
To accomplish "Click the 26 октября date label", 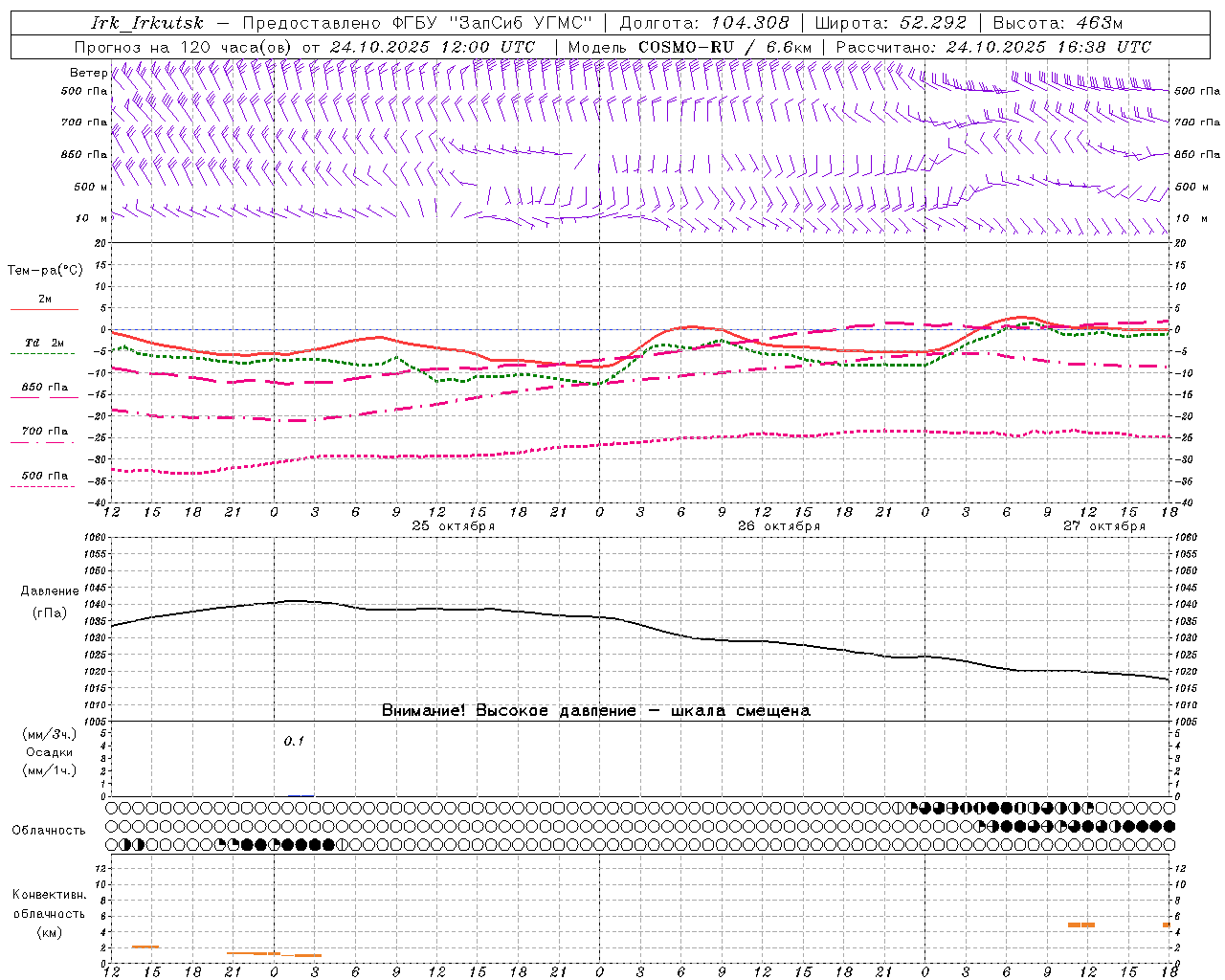I will (x=779, y=526).
